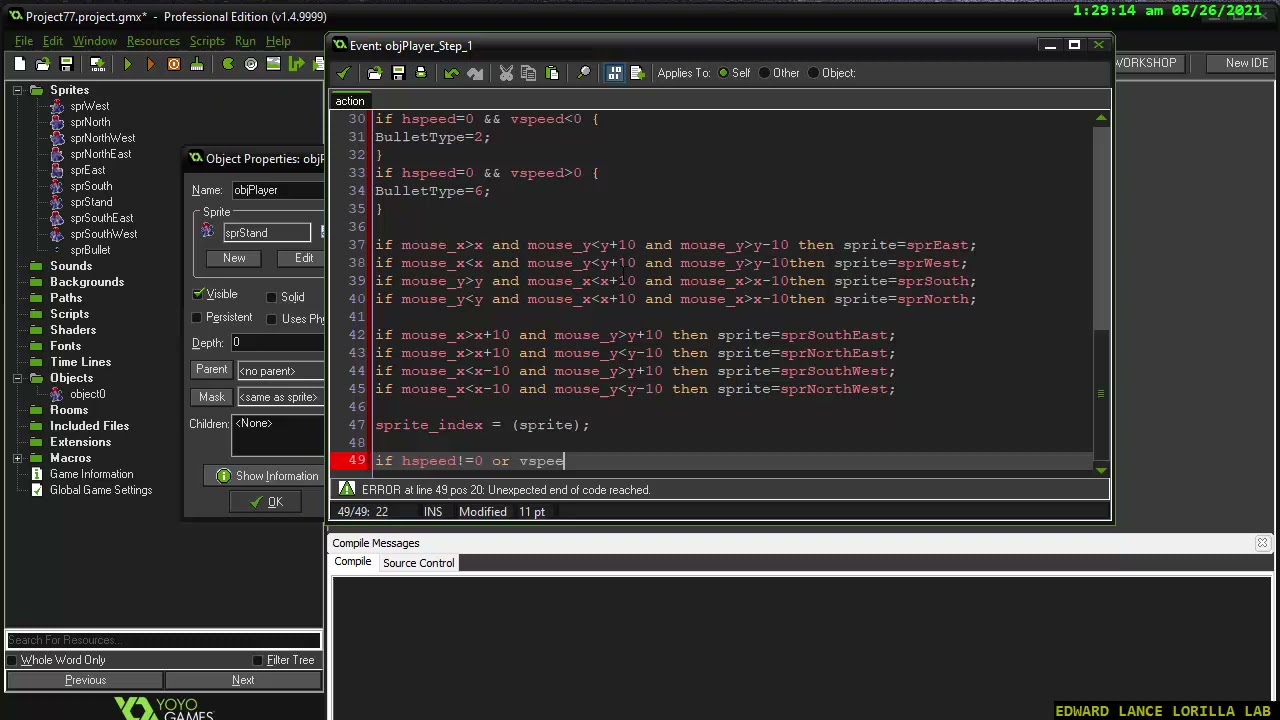Copy selected code in event editor
Image resolution: width=1280 pixels, height=720 pixels.
click(528, 73)
